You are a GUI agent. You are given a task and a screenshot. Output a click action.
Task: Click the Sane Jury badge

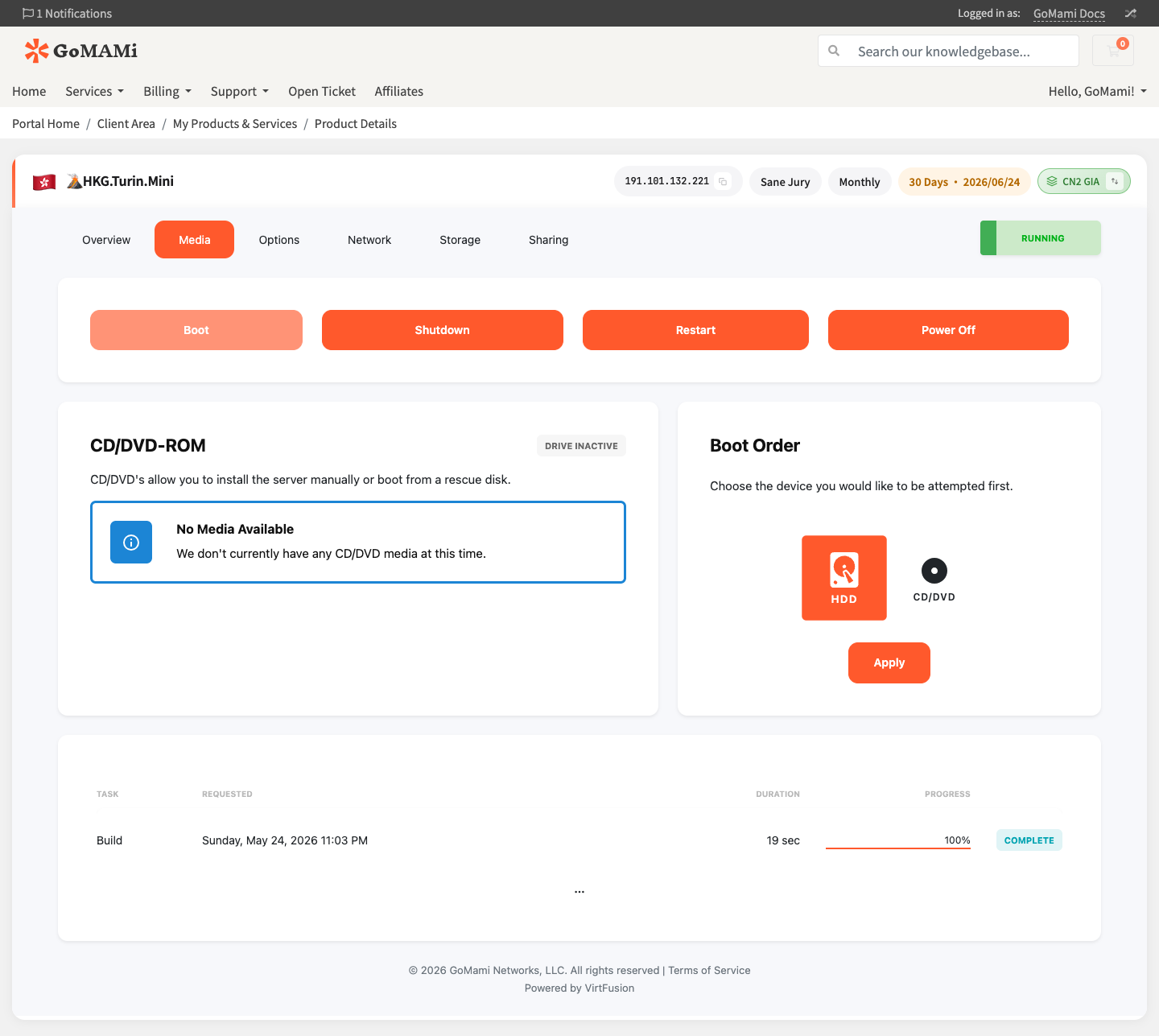786,182
